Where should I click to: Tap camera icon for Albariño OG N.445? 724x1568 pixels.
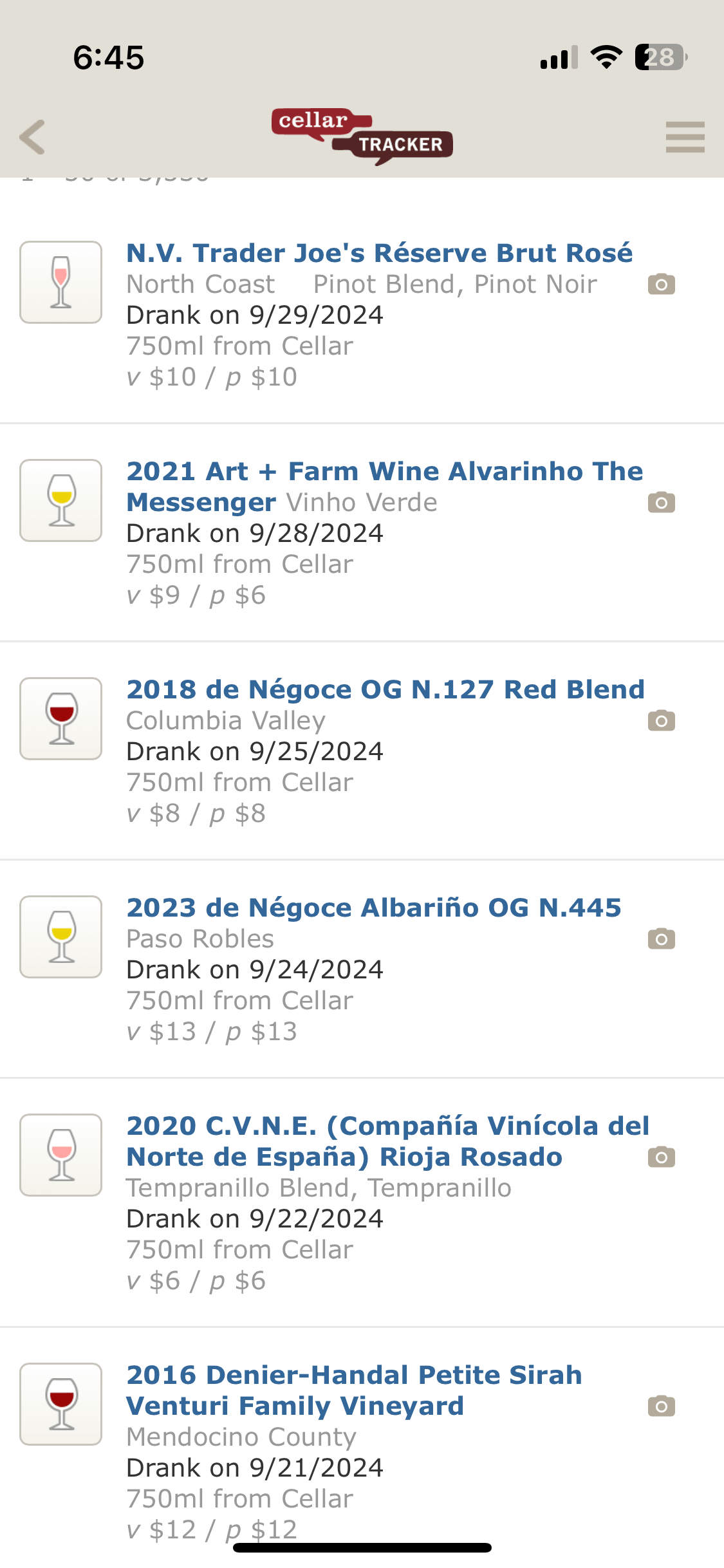661,938
